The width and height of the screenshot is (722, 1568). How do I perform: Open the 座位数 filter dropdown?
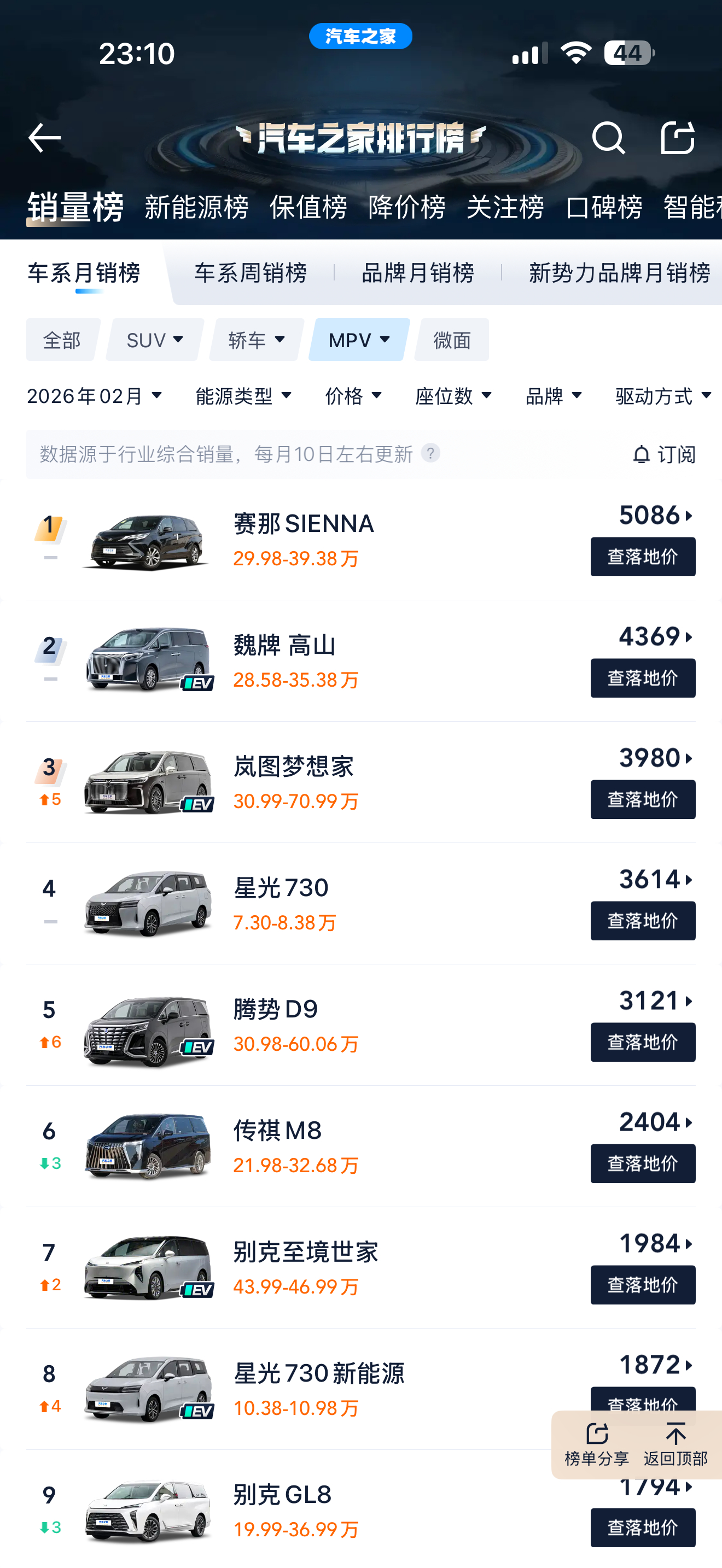tap(453, 396)
